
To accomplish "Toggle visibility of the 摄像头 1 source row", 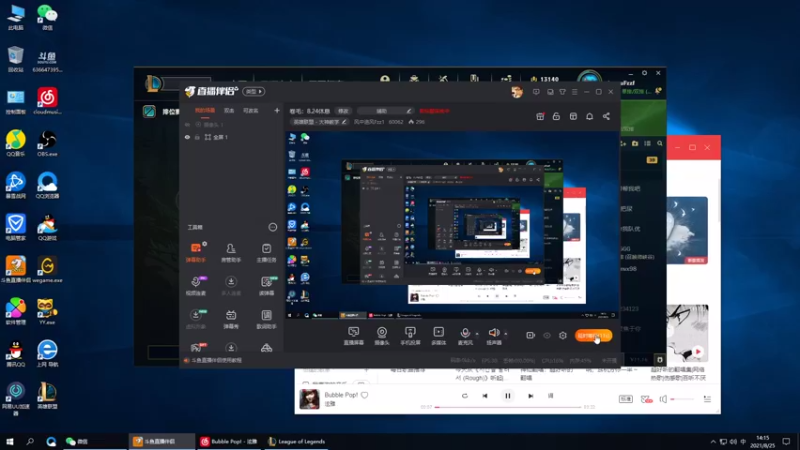I will point(188,124).
